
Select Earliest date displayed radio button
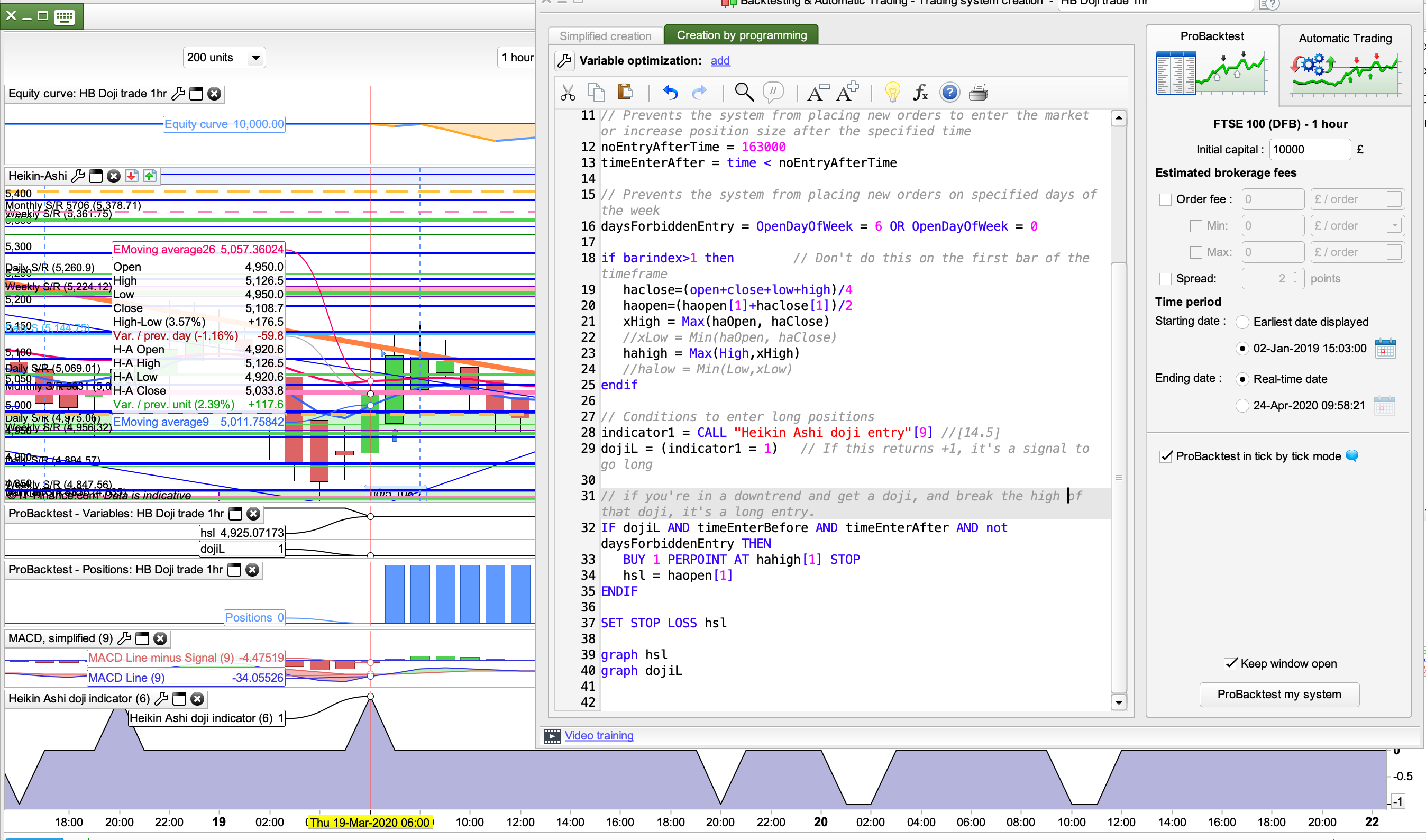coord(1242,322)
